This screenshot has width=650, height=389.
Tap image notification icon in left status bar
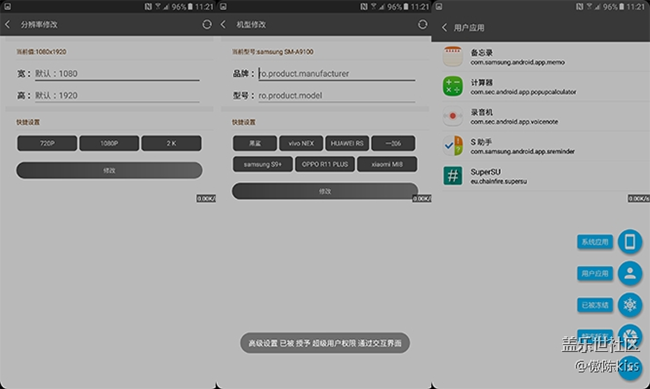point(7,7)
